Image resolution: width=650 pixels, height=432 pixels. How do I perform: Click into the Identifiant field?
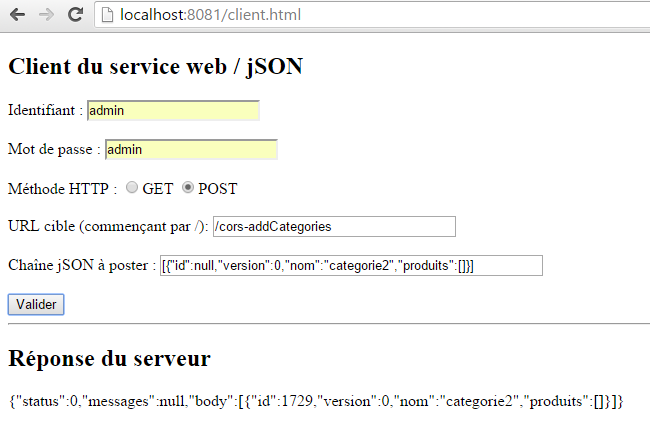click(173, 110)
